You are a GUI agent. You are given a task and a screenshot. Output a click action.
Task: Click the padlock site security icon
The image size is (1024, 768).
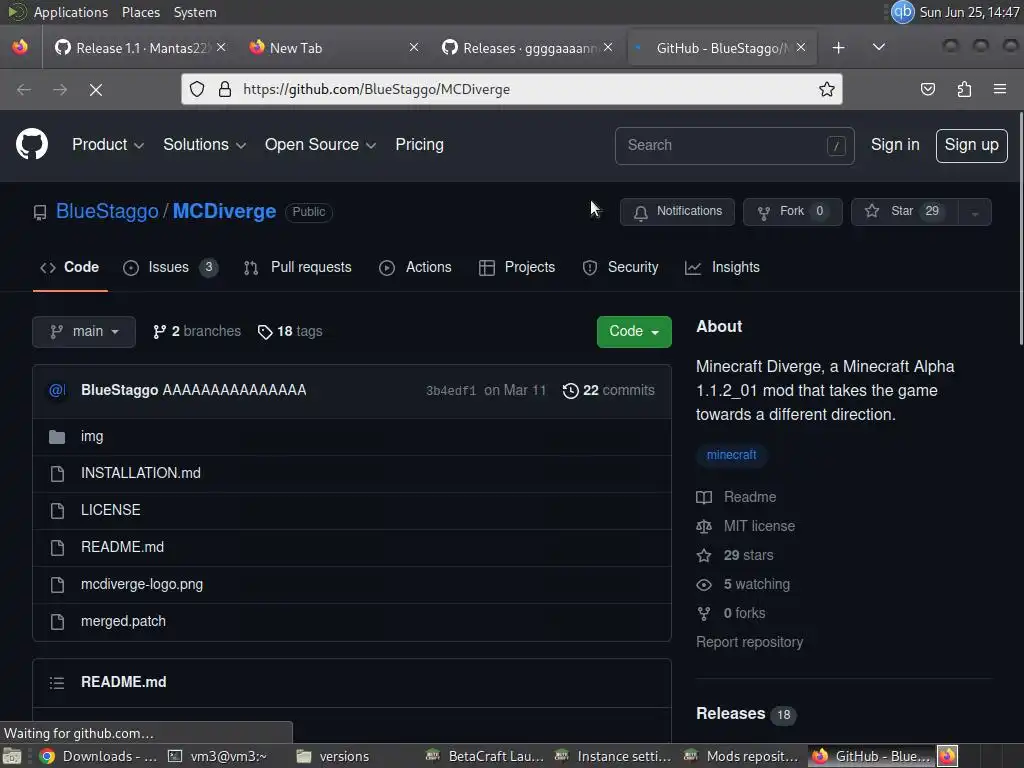click(225, 89)
